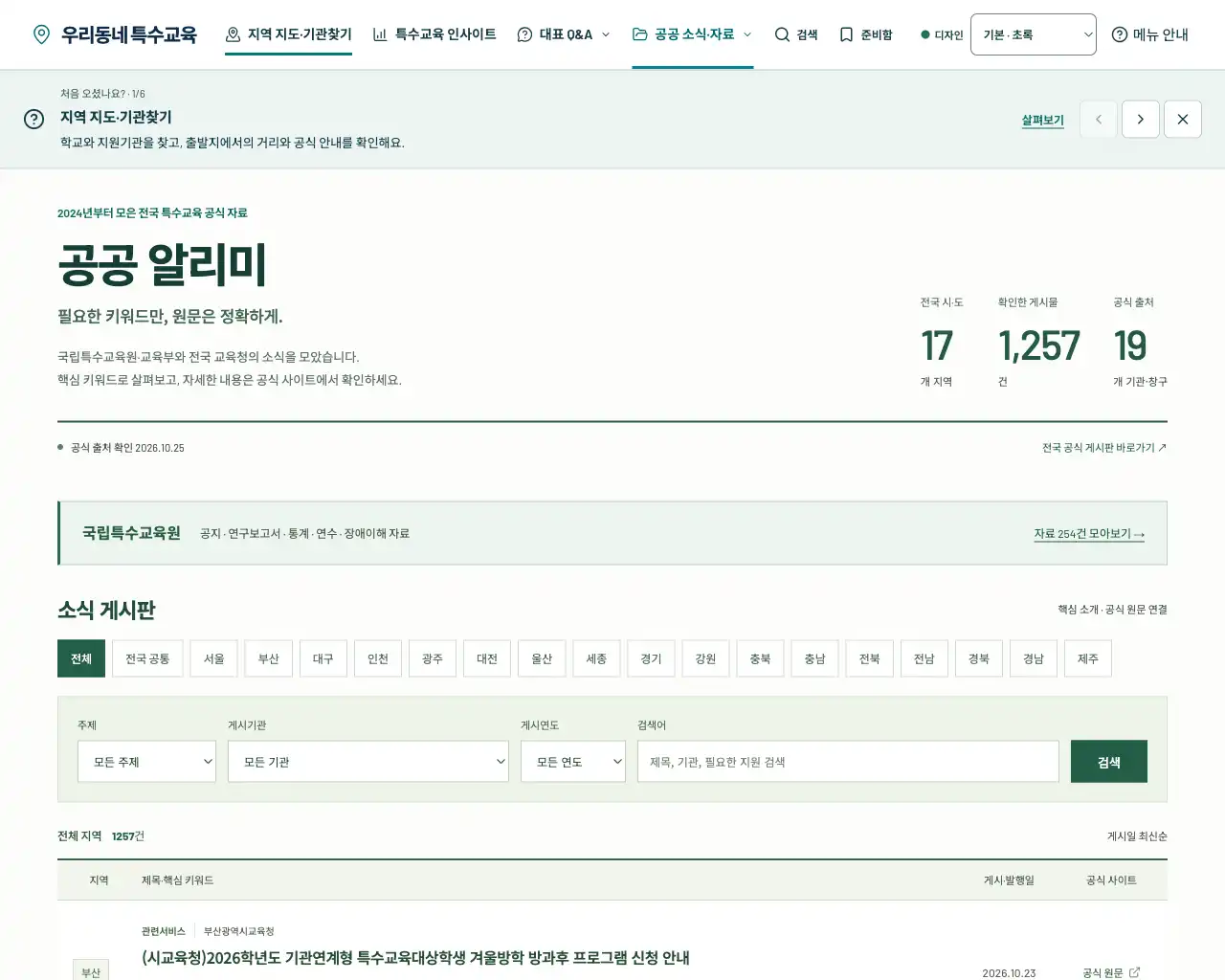Close the guide banner
Viewport: 1225px width, 980px height.
[1183, 120]
